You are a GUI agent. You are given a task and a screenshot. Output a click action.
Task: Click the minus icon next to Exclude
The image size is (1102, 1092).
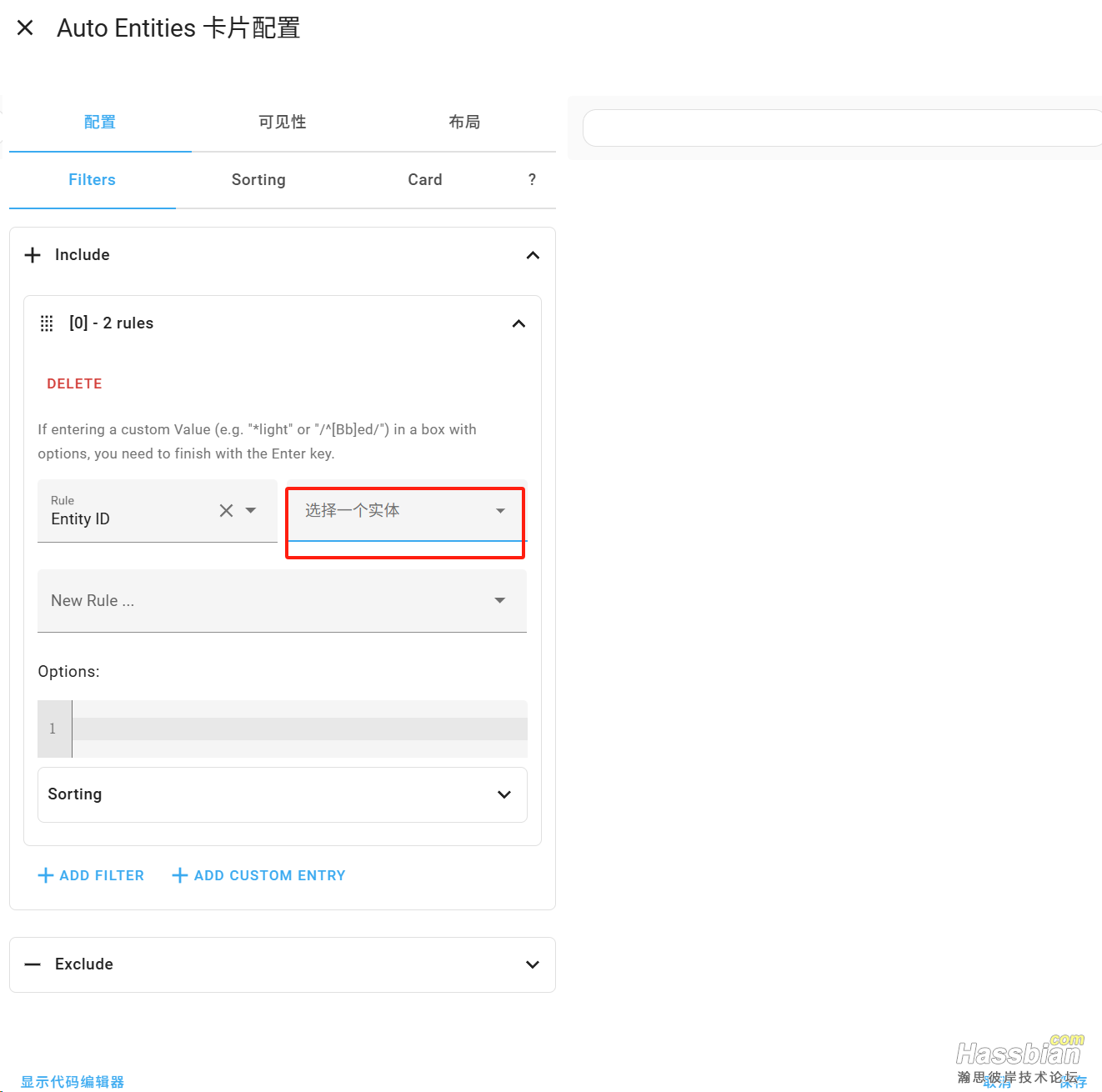click(x=33, y=964)
